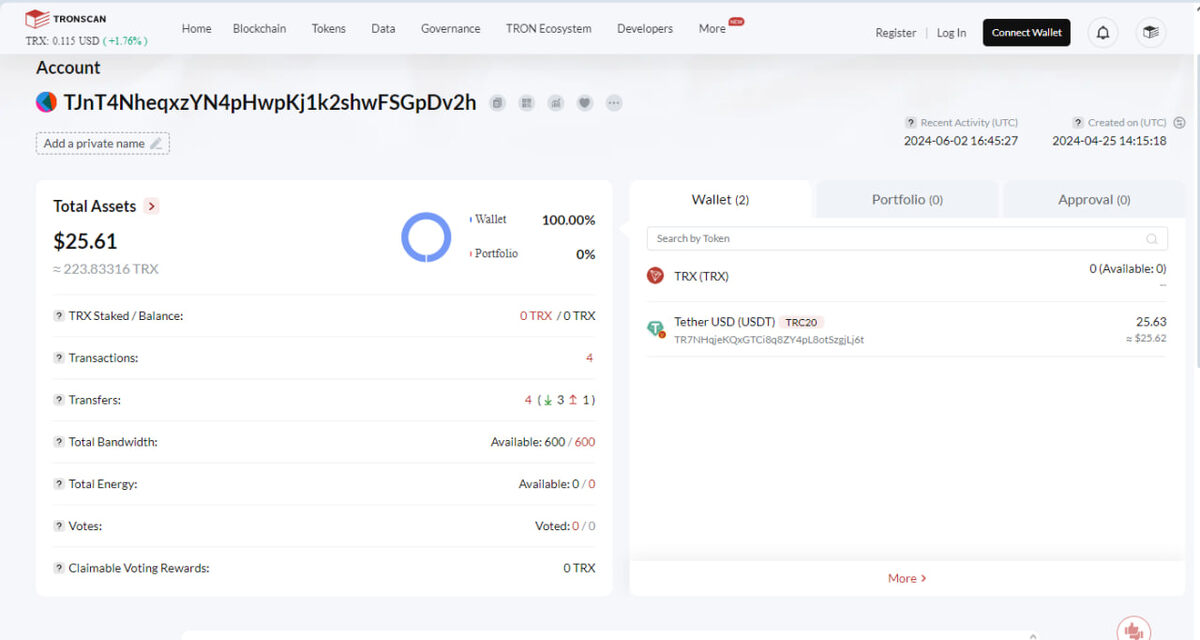Click the Connect Wallet button
Viewport: 1200px width, 640px height.
point(1027,33)
